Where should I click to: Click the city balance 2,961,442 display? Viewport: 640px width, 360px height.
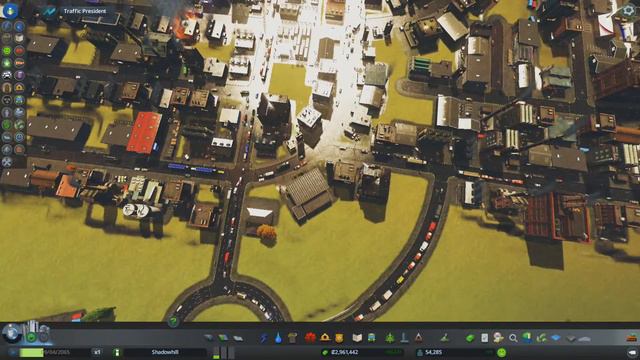[x=344, y=352]
